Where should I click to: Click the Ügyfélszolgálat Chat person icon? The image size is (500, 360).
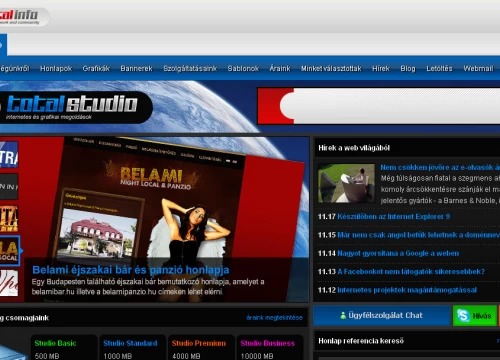pyautogui.click(x=343, y=315)
